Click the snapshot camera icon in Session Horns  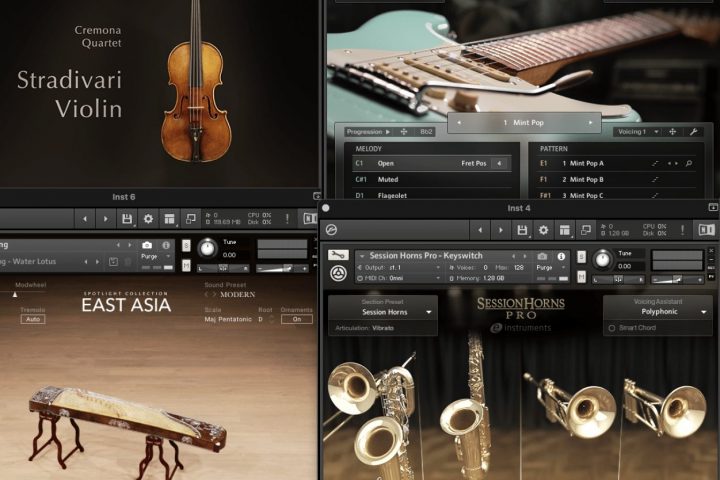point(541,256)
